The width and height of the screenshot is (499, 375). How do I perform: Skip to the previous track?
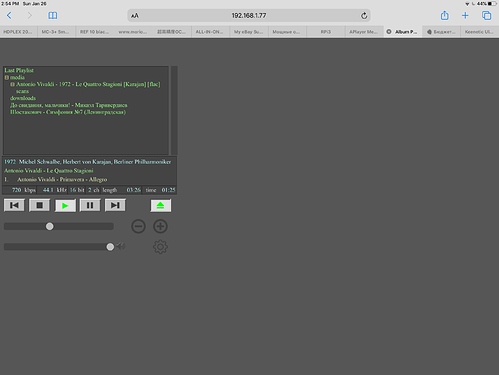14,205
